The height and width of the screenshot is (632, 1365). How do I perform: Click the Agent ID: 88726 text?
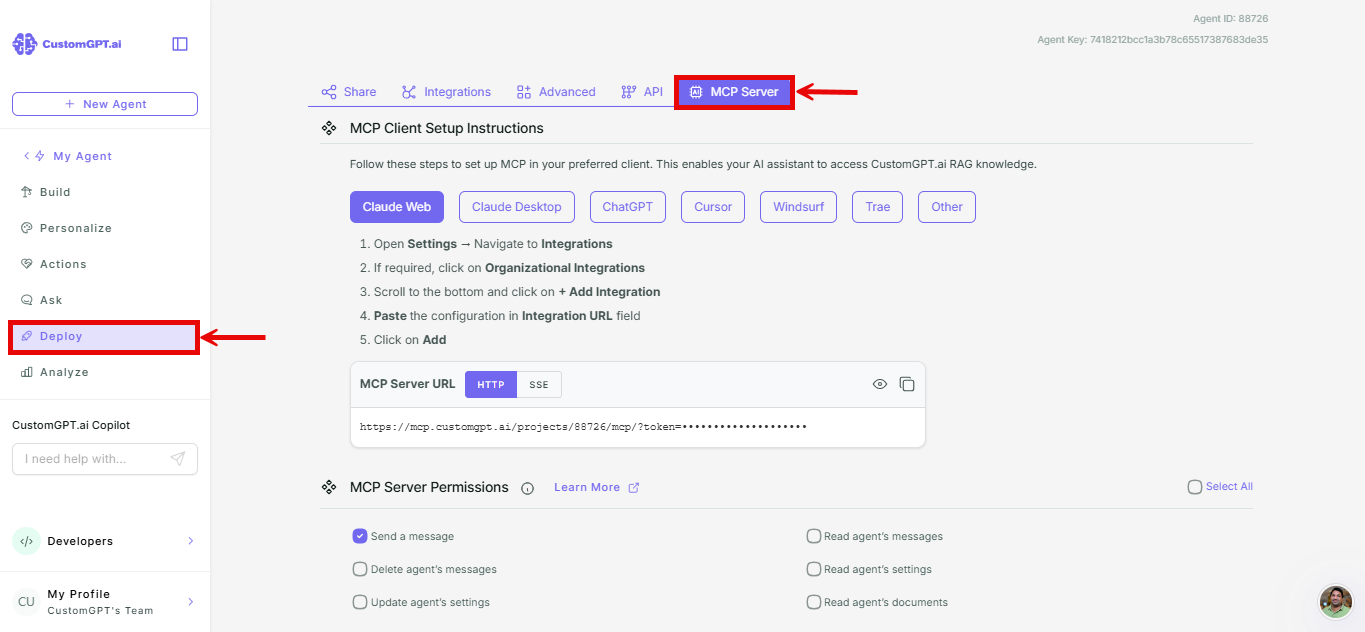(1231, 19)
